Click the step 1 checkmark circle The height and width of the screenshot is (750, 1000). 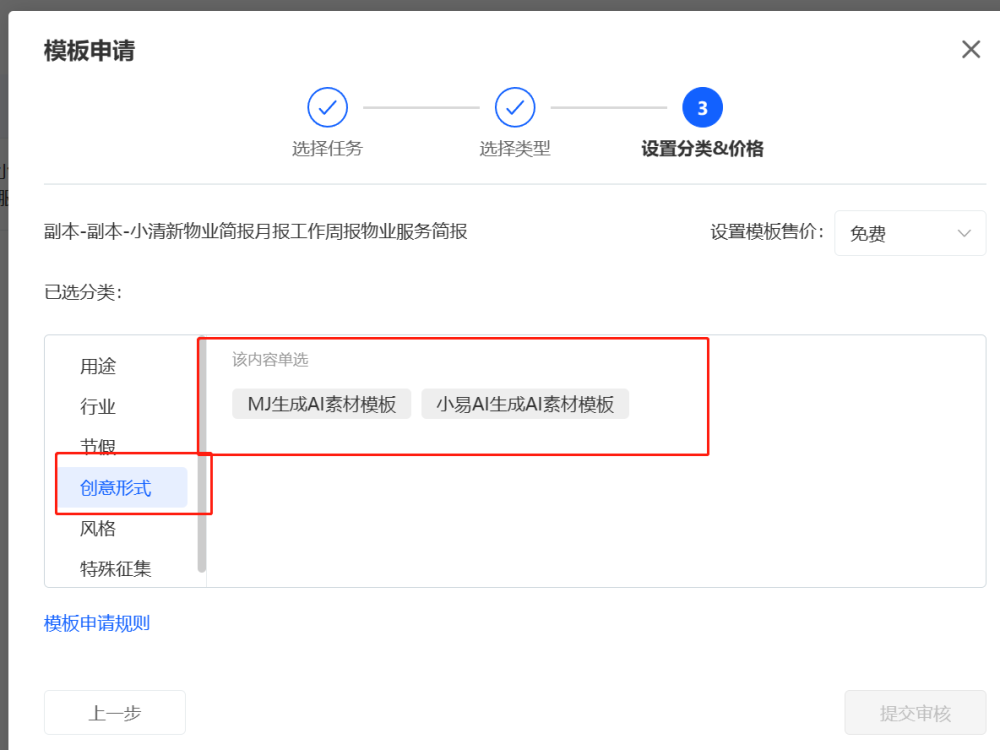click(x=327, y=108)
